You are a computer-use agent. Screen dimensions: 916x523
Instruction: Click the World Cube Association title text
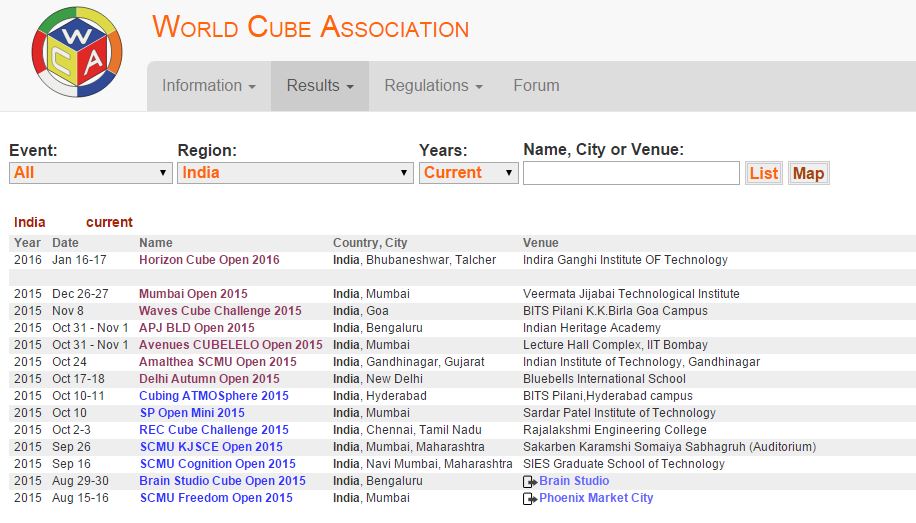click(311, 27)
